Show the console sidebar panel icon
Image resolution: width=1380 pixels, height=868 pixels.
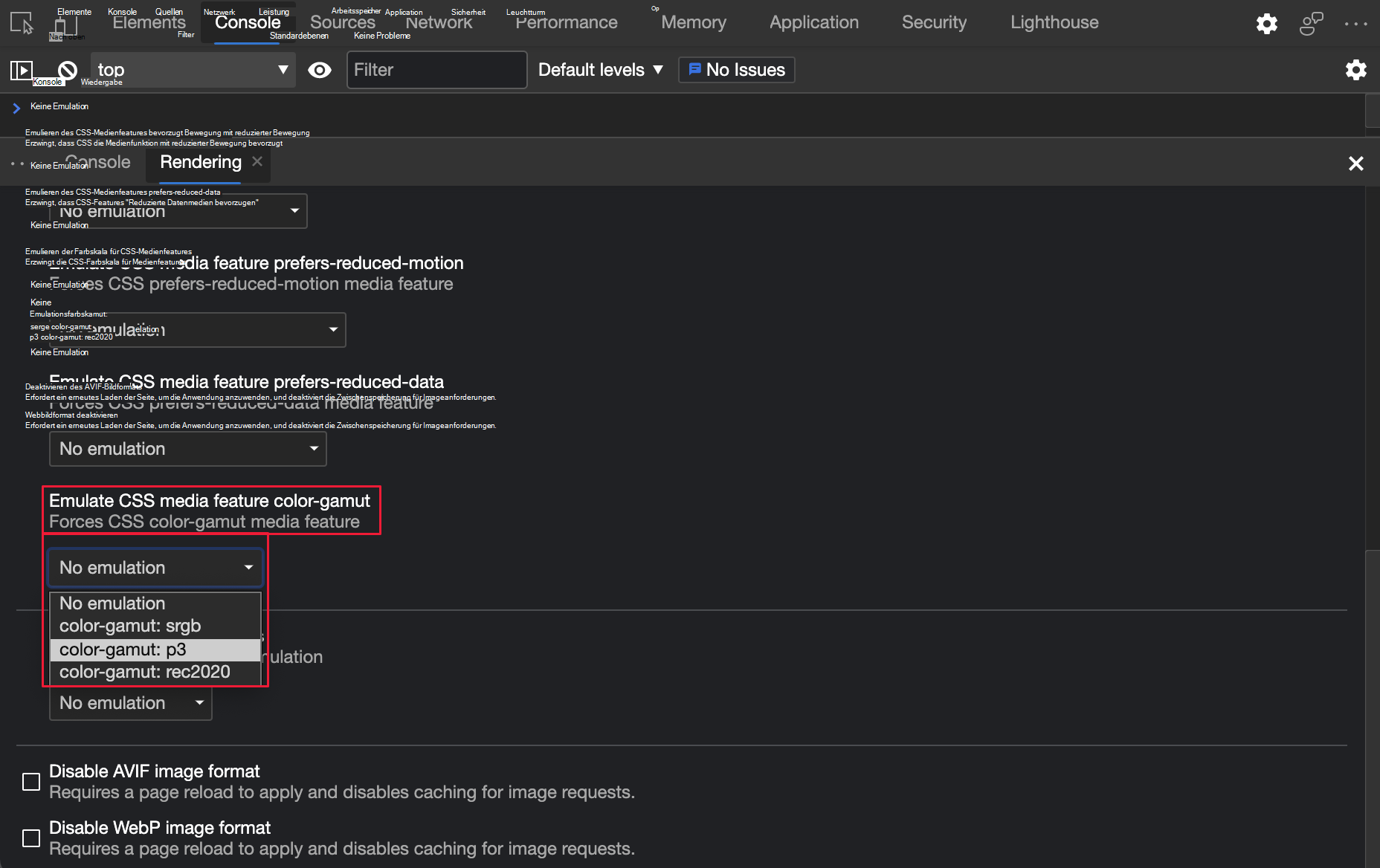pos(22,70)
